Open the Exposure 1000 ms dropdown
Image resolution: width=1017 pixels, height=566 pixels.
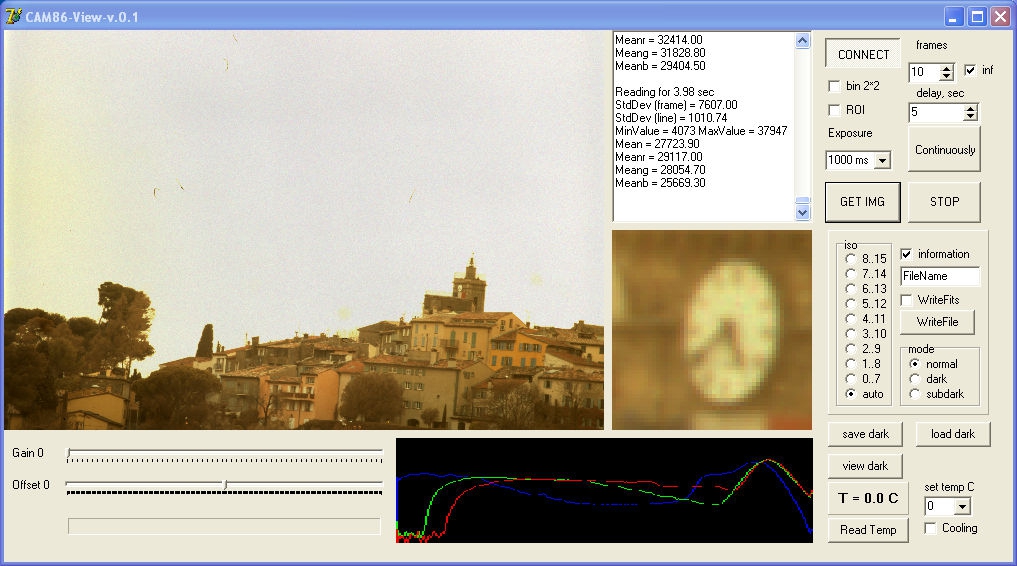[x=882, y=160]
